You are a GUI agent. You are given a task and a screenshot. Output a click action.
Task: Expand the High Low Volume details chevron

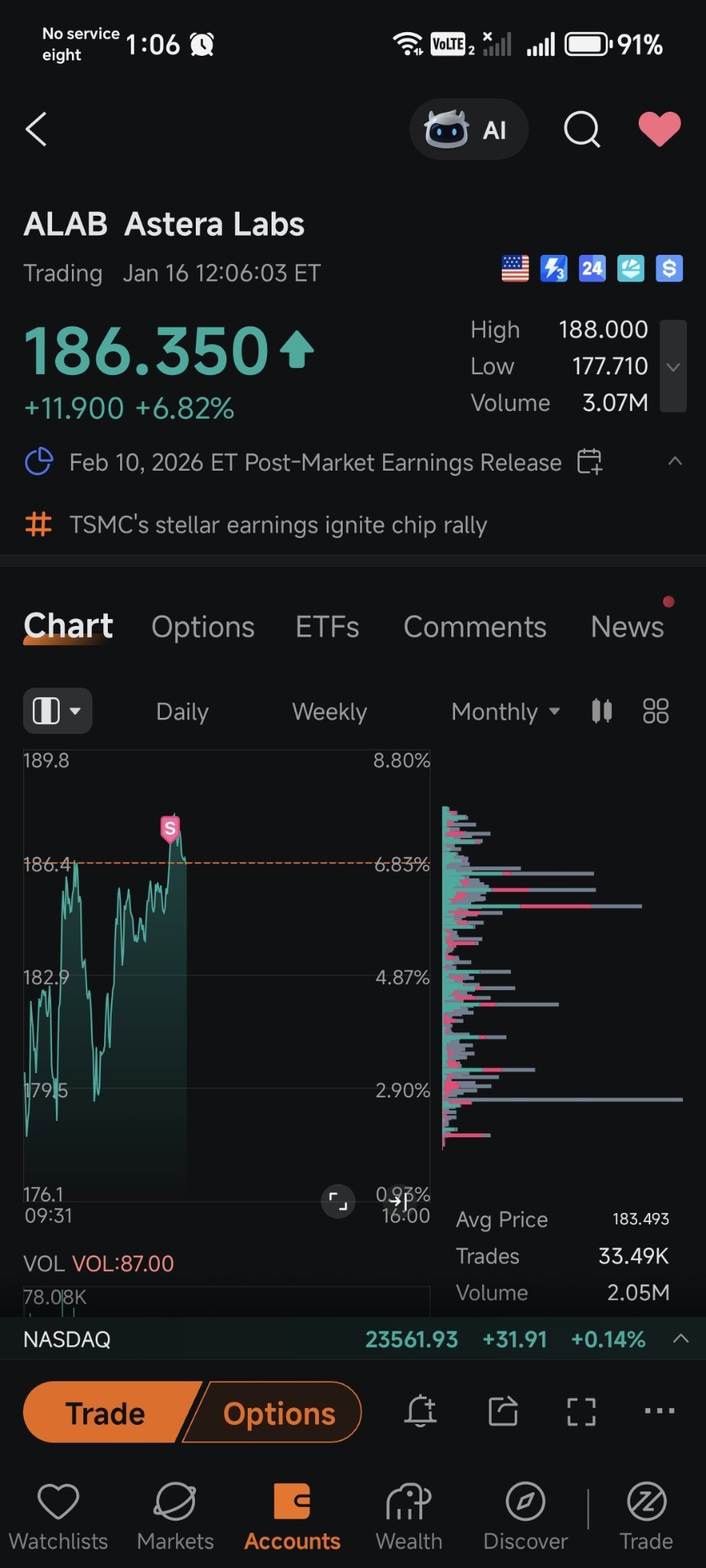click(x=673, y=366)
